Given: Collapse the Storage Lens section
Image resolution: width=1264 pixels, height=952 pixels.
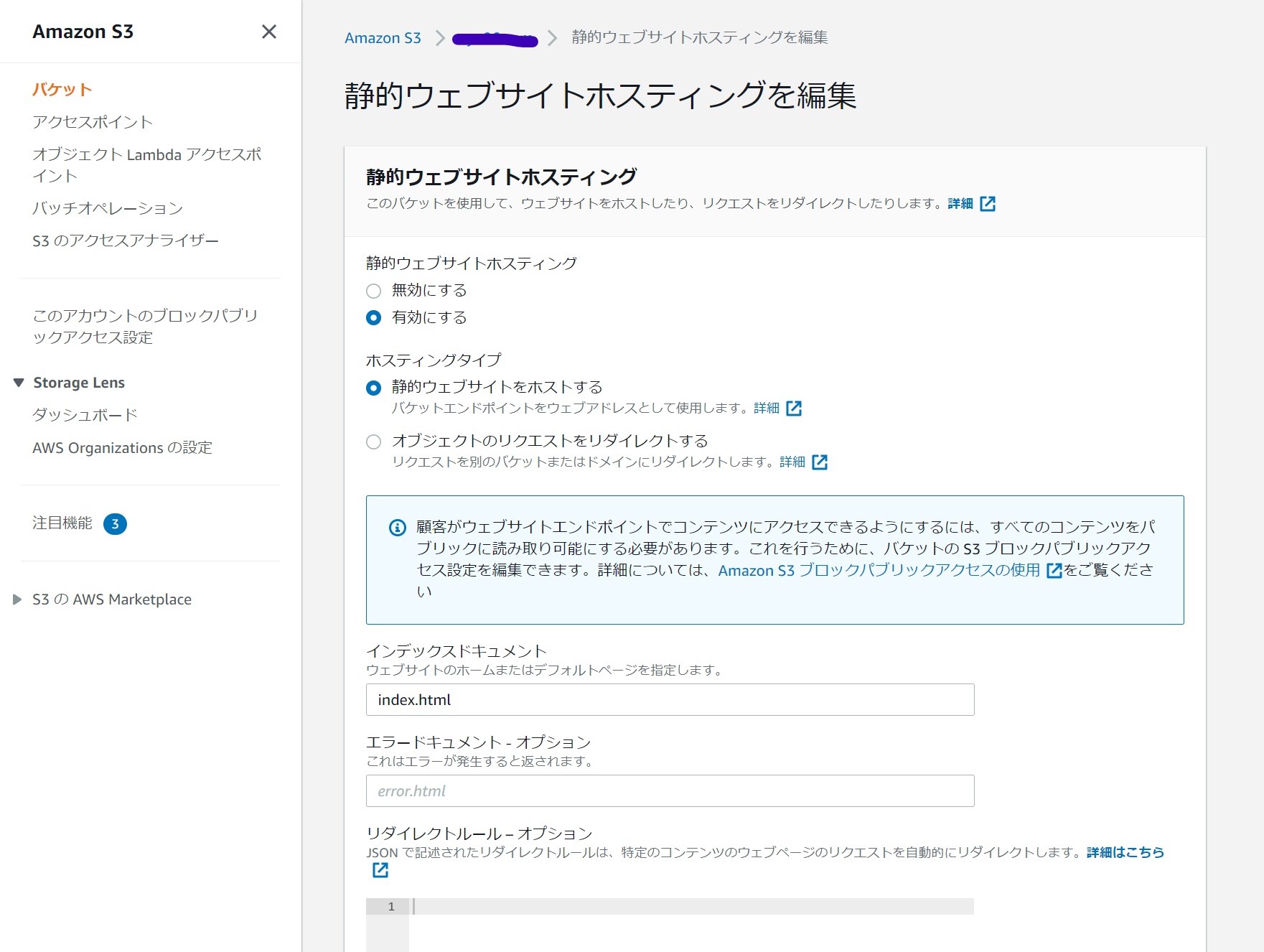Looking at the screenshot, I should (x=19, y=383).
